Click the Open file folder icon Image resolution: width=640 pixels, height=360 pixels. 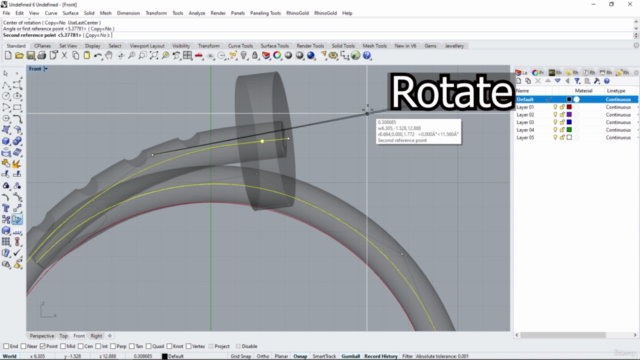[19, 56]
